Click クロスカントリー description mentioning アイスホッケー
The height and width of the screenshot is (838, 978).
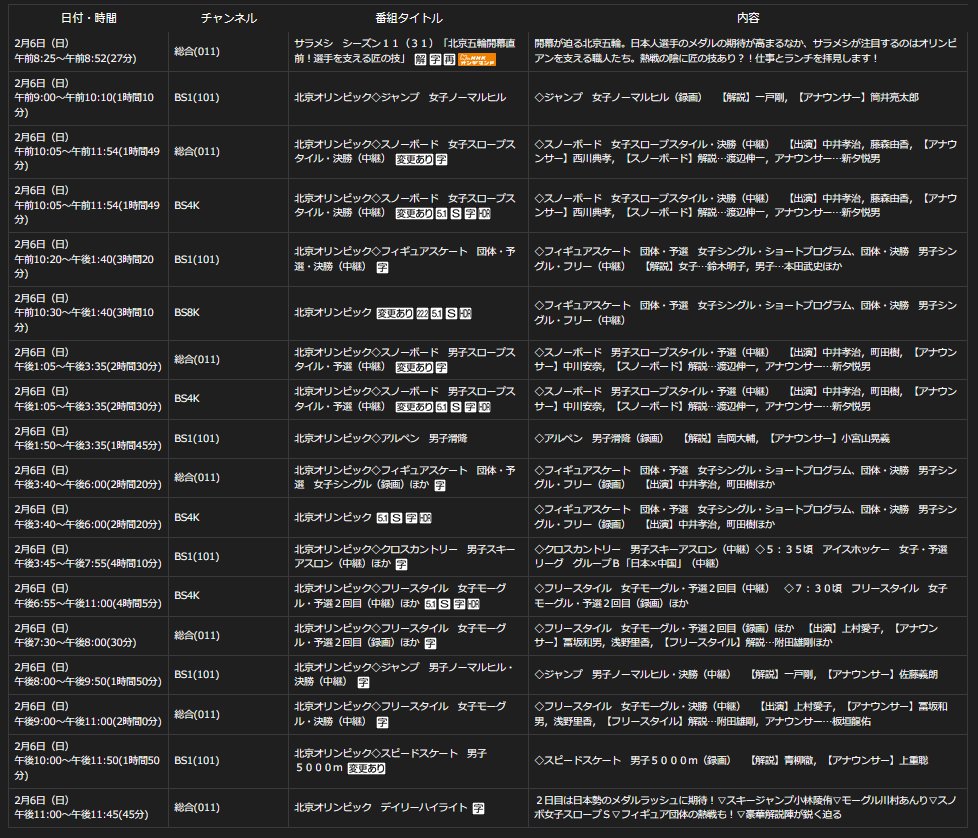click(x=741, y=556)
